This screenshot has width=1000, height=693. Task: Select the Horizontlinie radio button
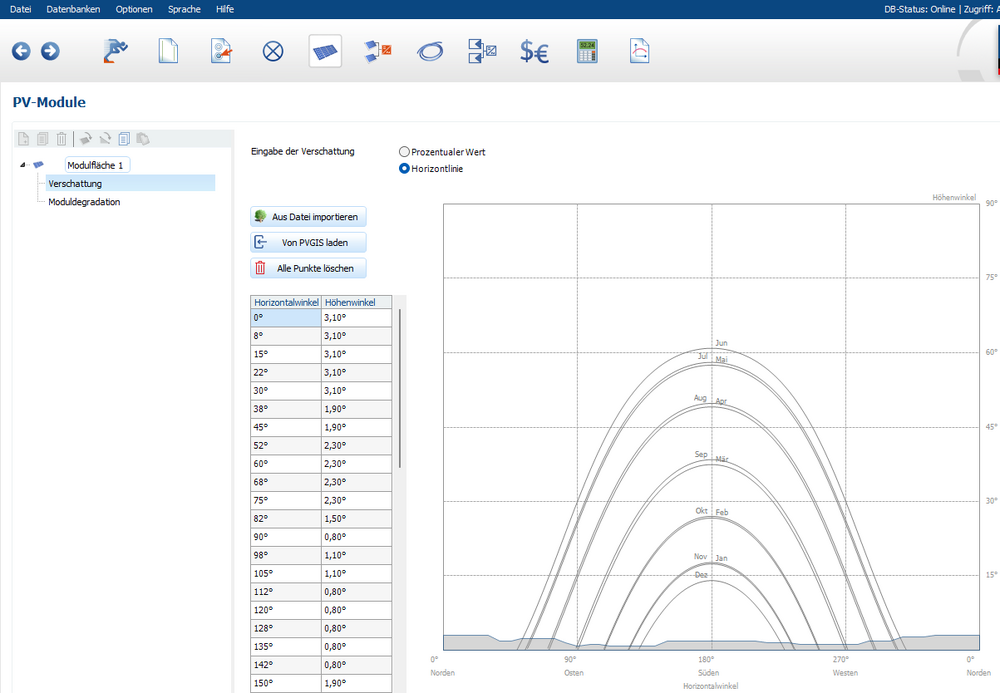point(404,169)
